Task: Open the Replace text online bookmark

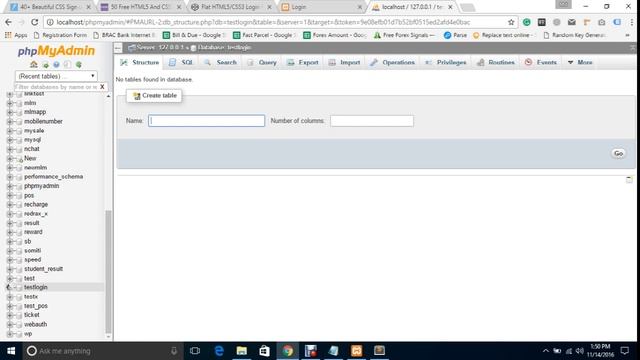Action: coord(503,35)
